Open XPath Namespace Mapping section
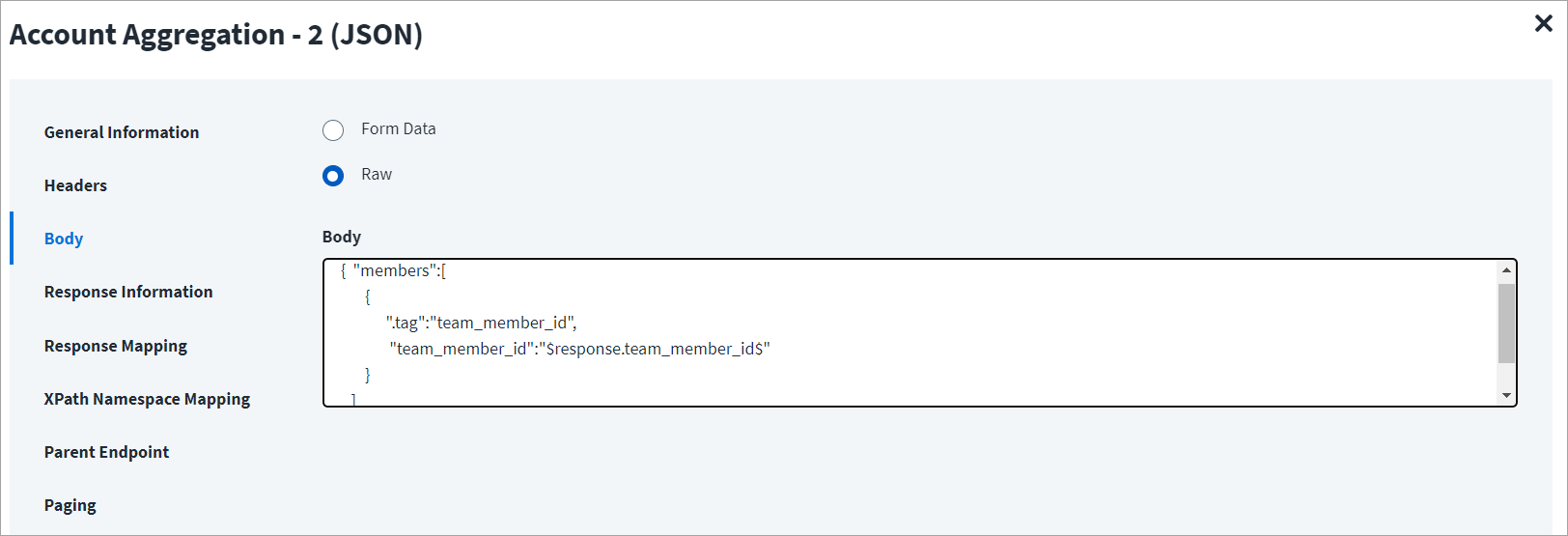Image resolution: width=1568 pixels, height=536 pixels. tap(147, 399)
